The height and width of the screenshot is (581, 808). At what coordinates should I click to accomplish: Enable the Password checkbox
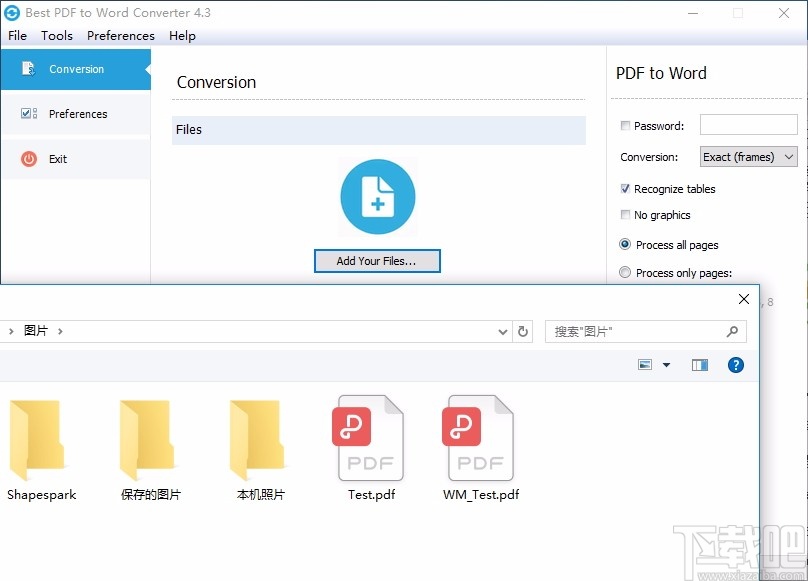click(625, 125)
